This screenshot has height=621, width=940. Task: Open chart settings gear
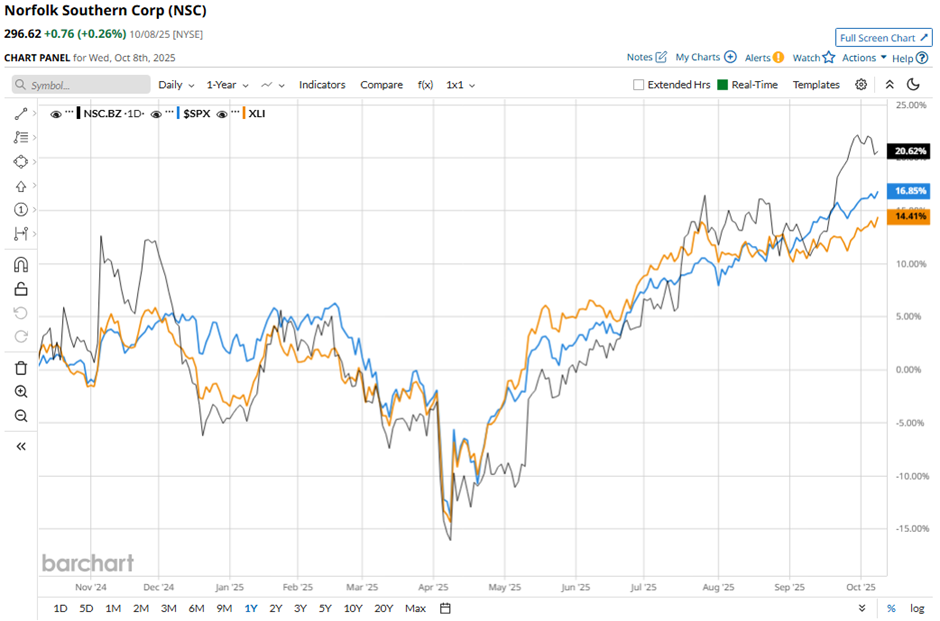861,85
